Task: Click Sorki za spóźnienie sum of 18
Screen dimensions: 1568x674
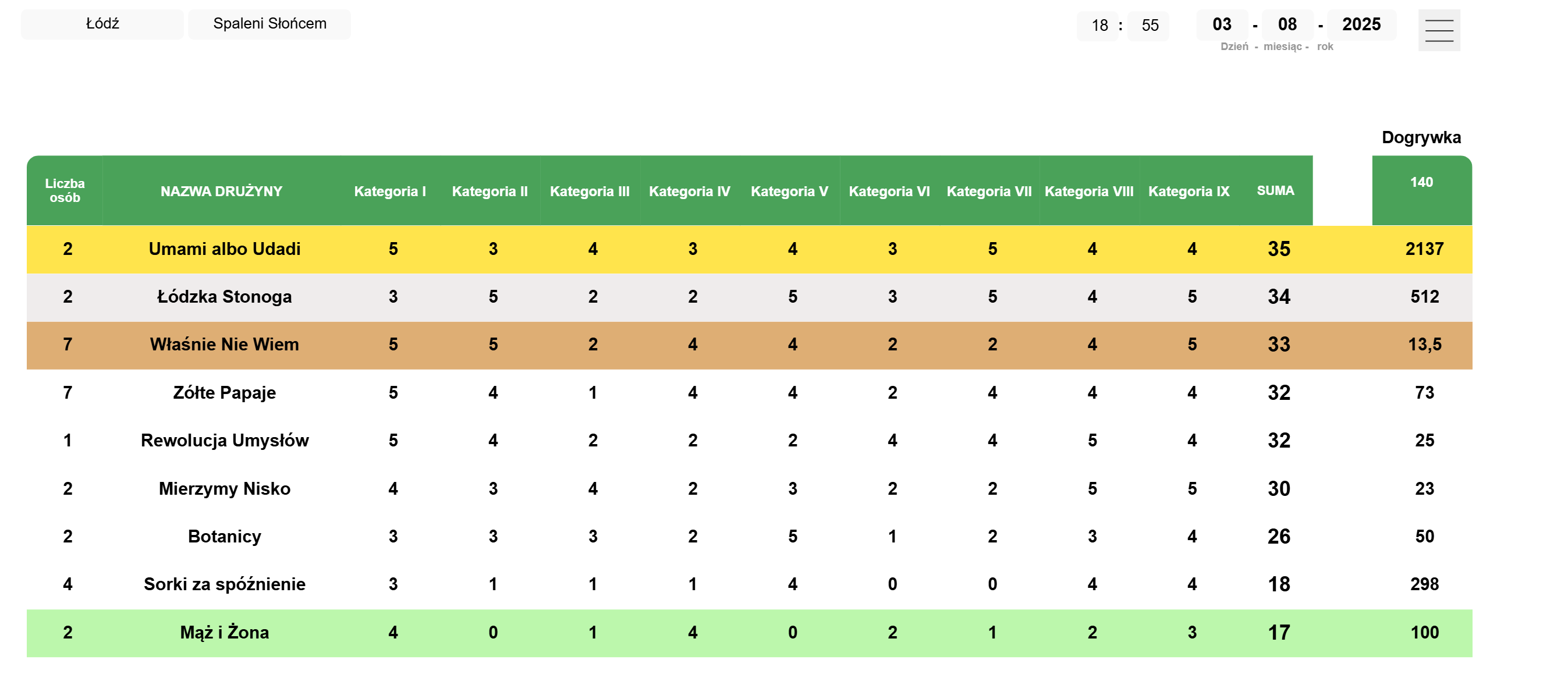Action: coord(1278,584)
